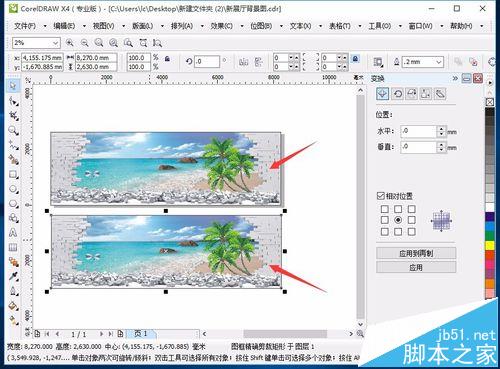Image resolution: width=500 pixels, height=369 pixels.
Task: Open the Skew tab in Transform docker
Action: [440, 94]
